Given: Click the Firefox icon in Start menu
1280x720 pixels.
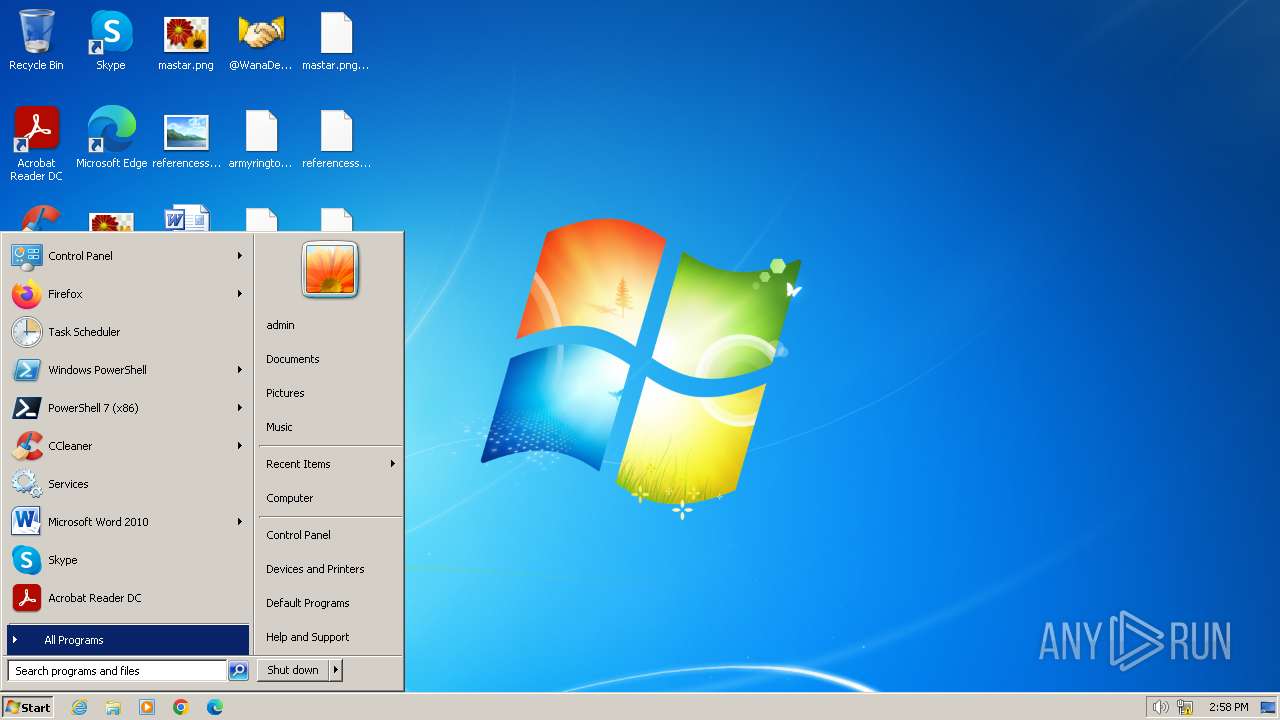Looking at the screenshot, I should [x=26, y=294].
